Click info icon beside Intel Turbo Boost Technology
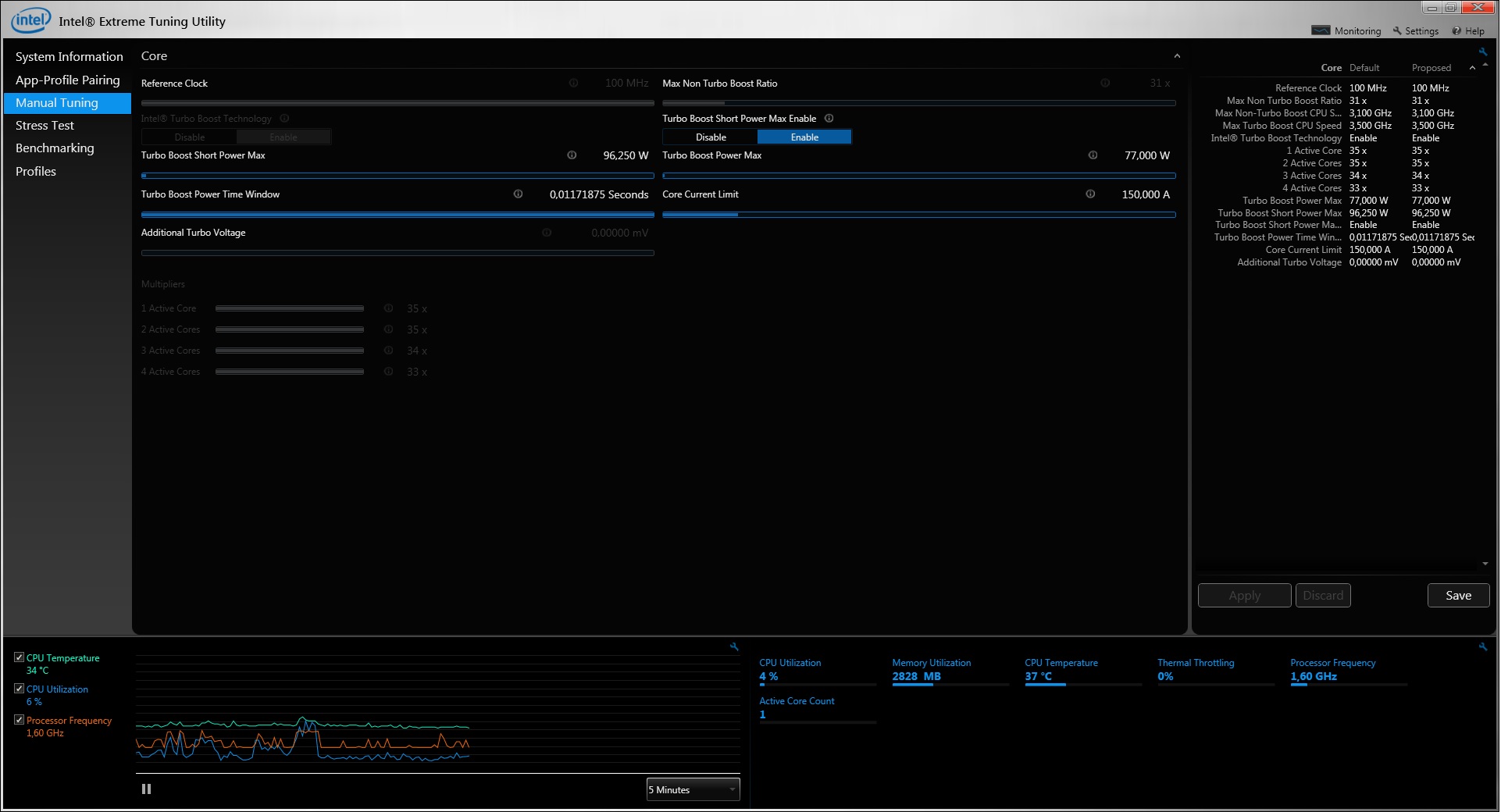Screen dimensions: 1501x812 click(x=284, y=119)
